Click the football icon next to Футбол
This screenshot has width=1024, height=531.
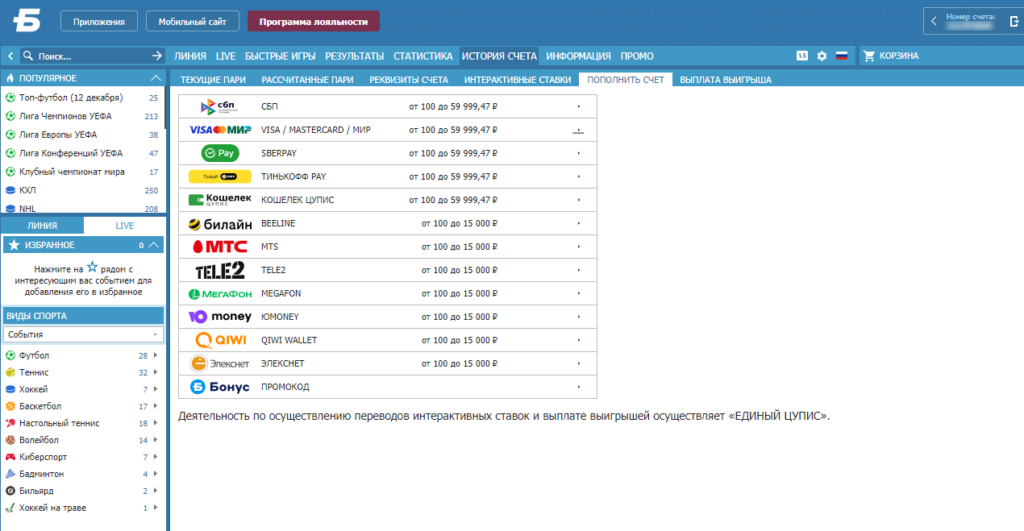pos(10,355)
